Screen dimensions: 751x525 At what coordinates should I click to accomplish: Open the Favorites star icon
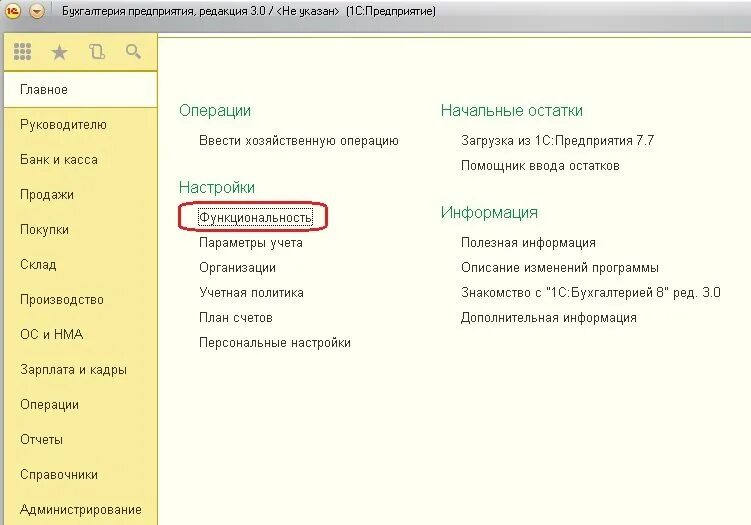pyautogui.click(x=59, y=52)
